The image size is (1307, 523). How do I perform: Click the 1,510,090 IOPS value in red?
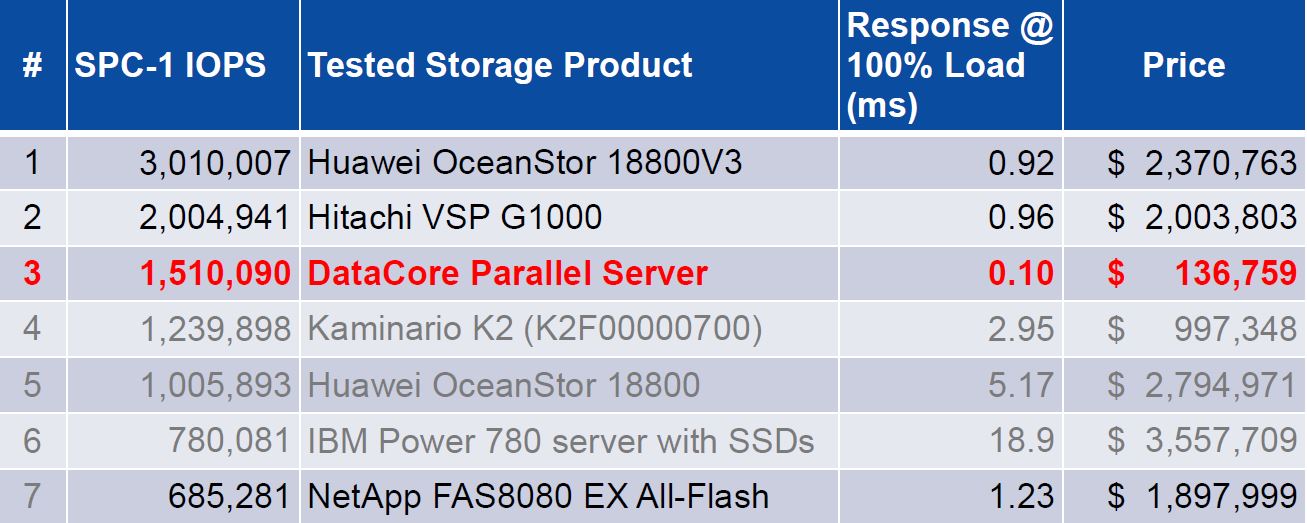point(215,273)
